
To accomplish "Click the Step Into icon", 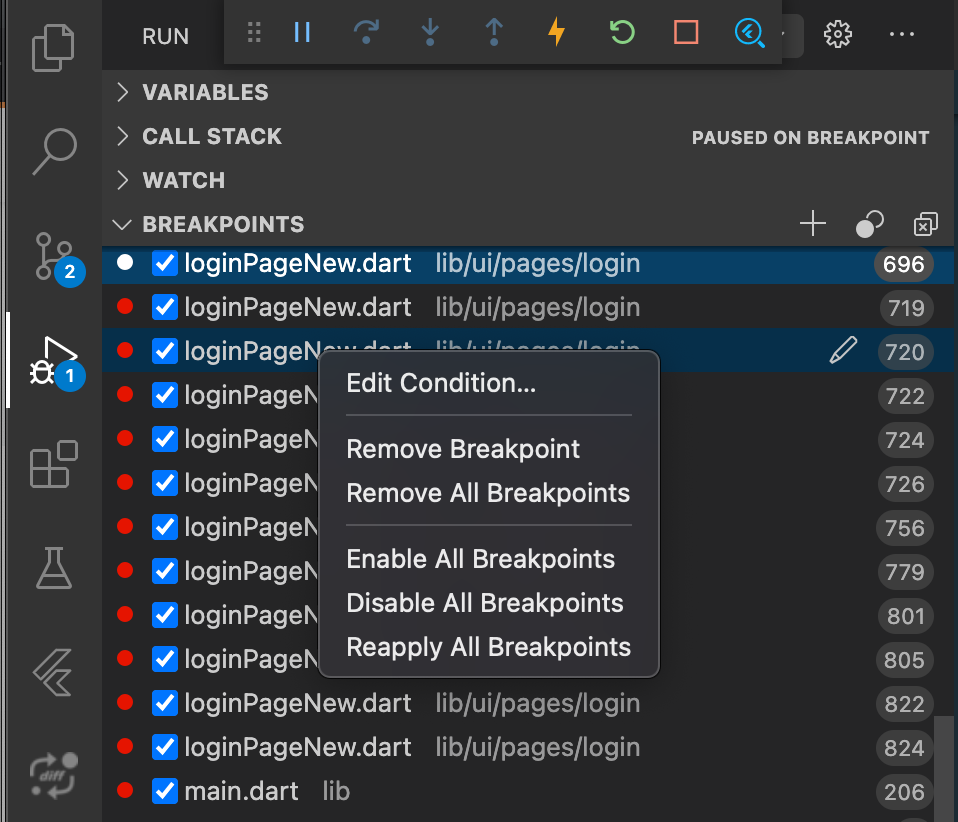I will pyautogui.click(x=430, y=33).
